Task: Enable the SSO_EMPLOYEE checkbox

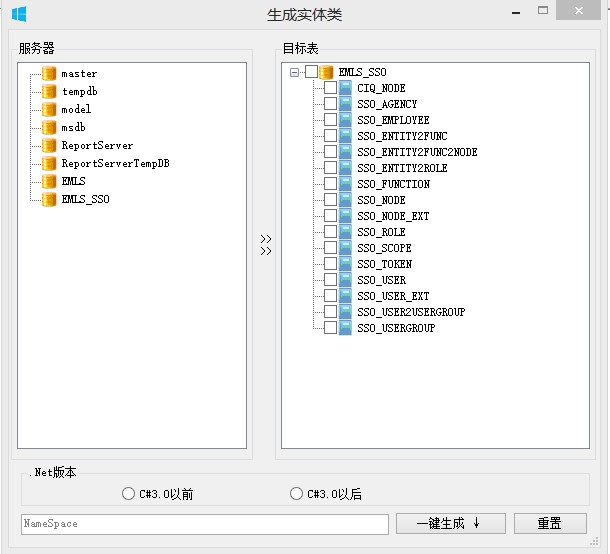Action: click(x=330, y=119)
